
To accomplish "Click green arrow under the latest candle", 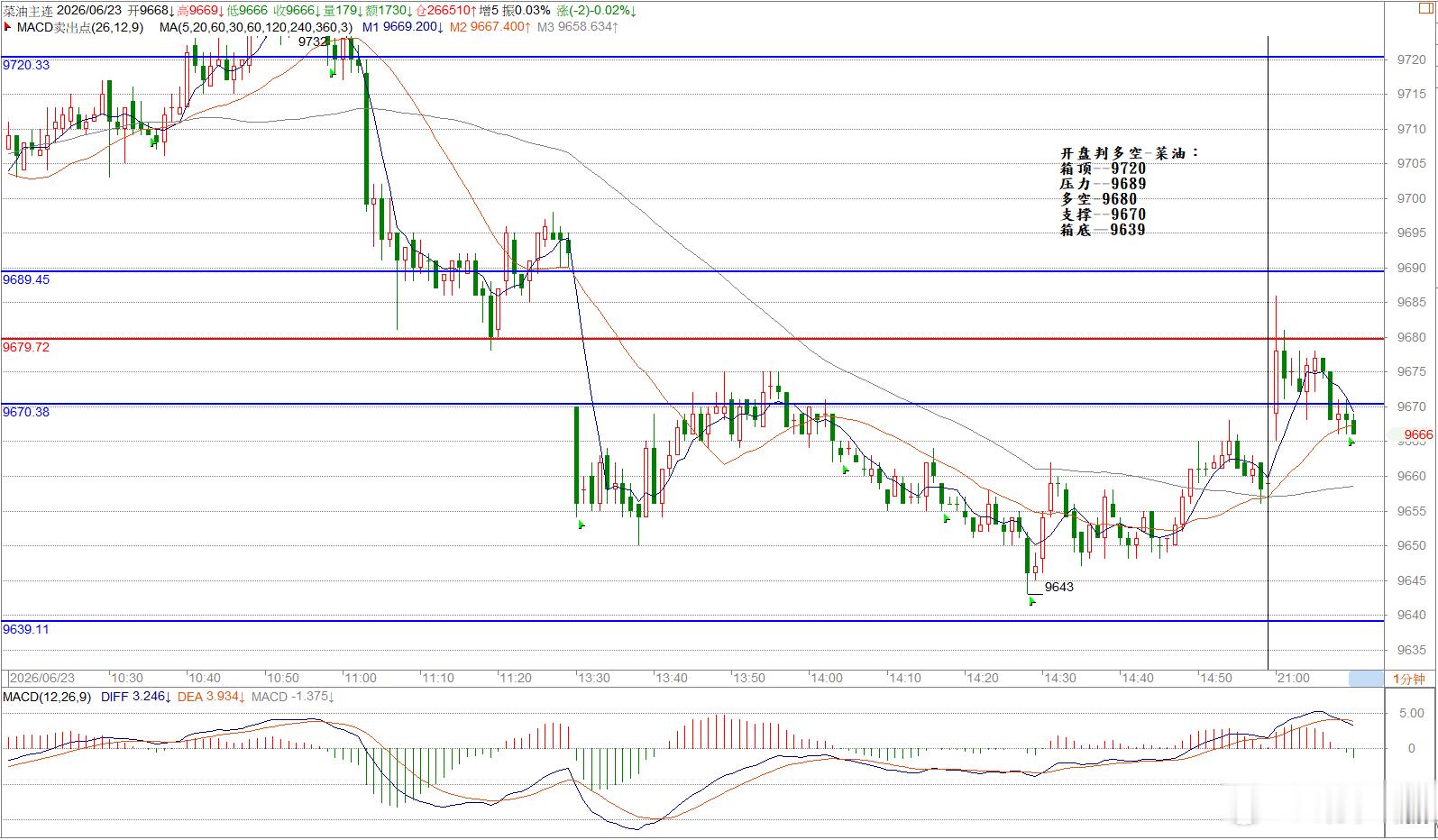I will click(1351, 442).
